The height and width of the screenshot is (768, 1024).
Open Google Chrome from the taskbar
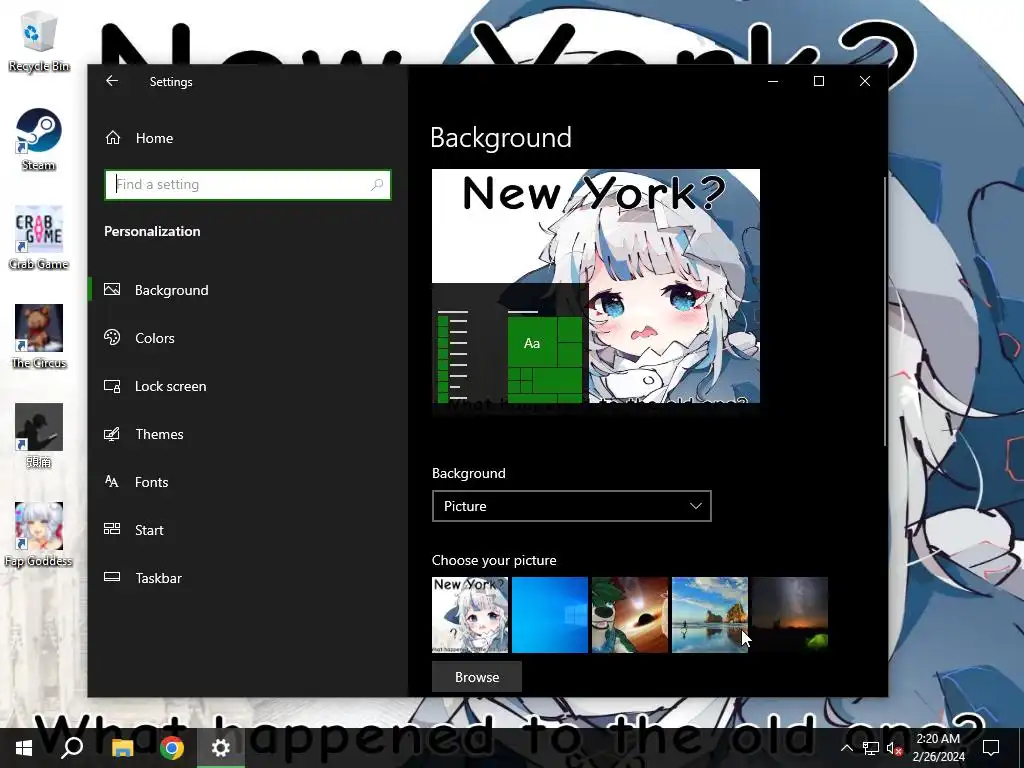pyautogui.click(x=172, y=748)
